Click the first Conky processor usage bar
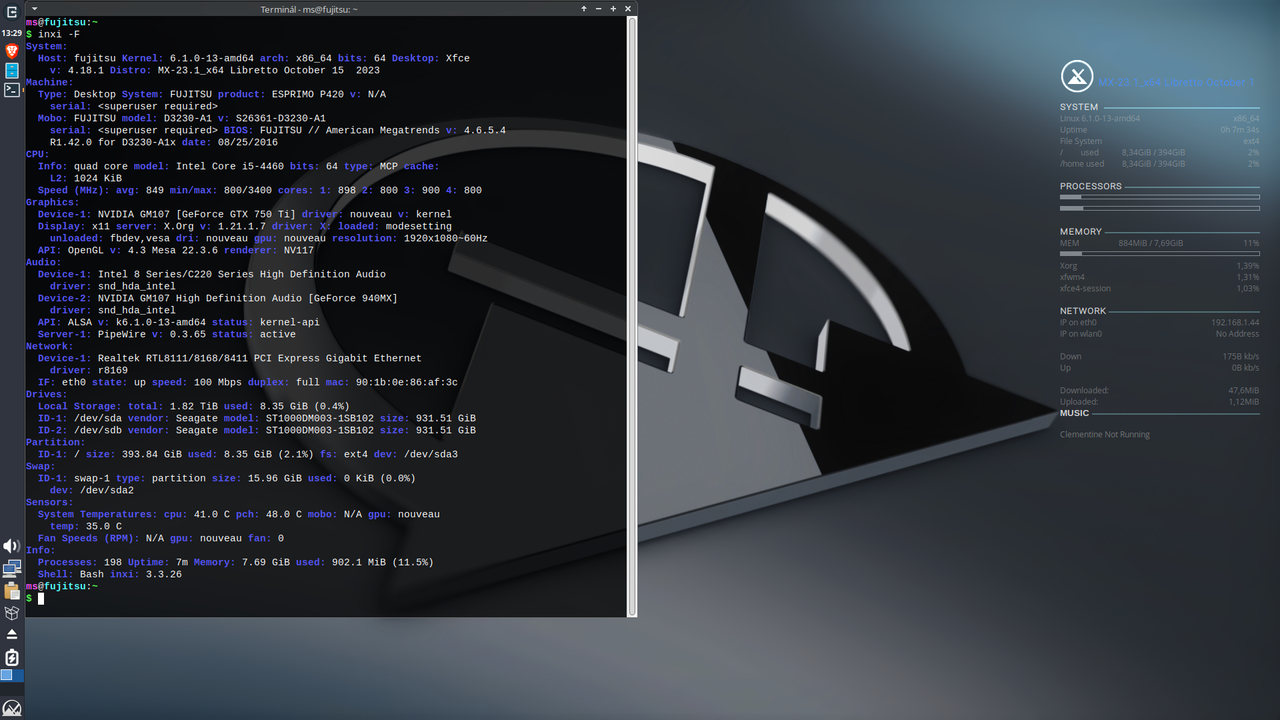 point(1160,197)
